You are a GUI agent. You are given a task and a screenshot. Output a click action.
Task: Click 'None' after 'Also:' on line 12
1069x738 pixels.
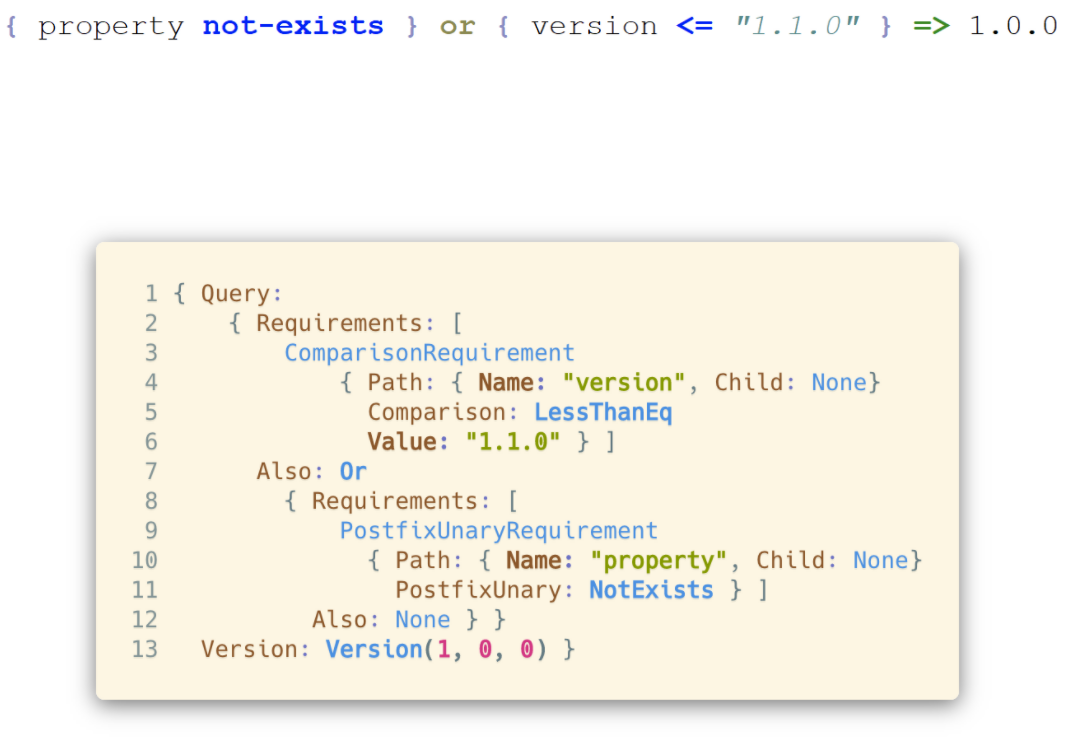(x=423, y=620)
